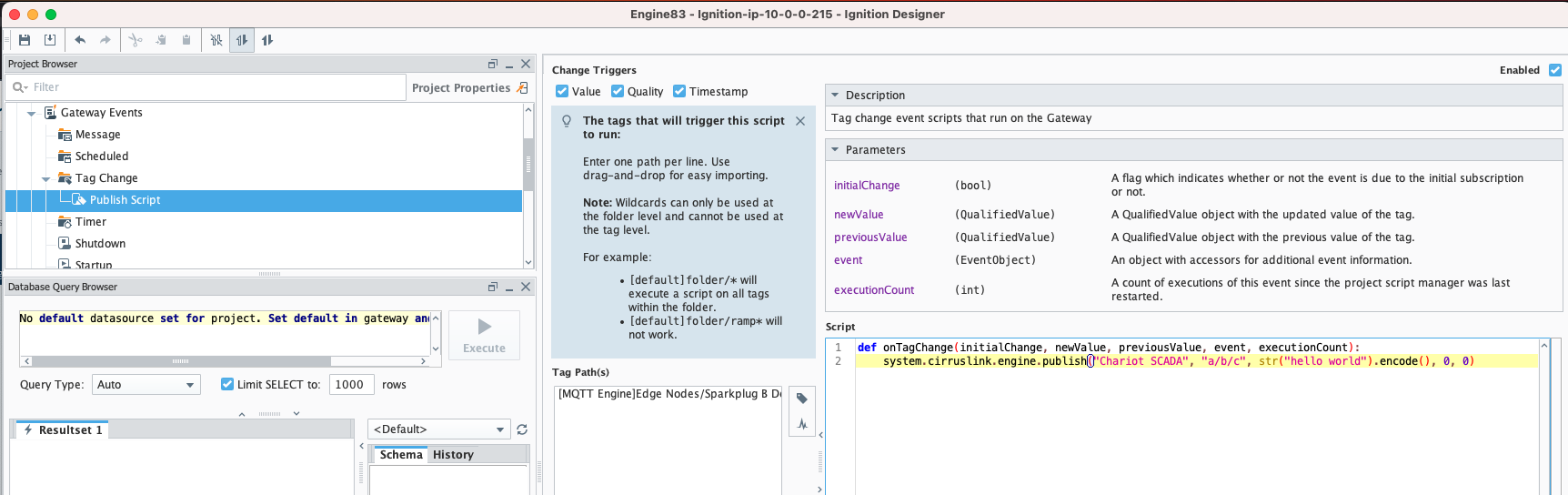Dismiss the blue tag trigger hint box

tap(800, 121)
